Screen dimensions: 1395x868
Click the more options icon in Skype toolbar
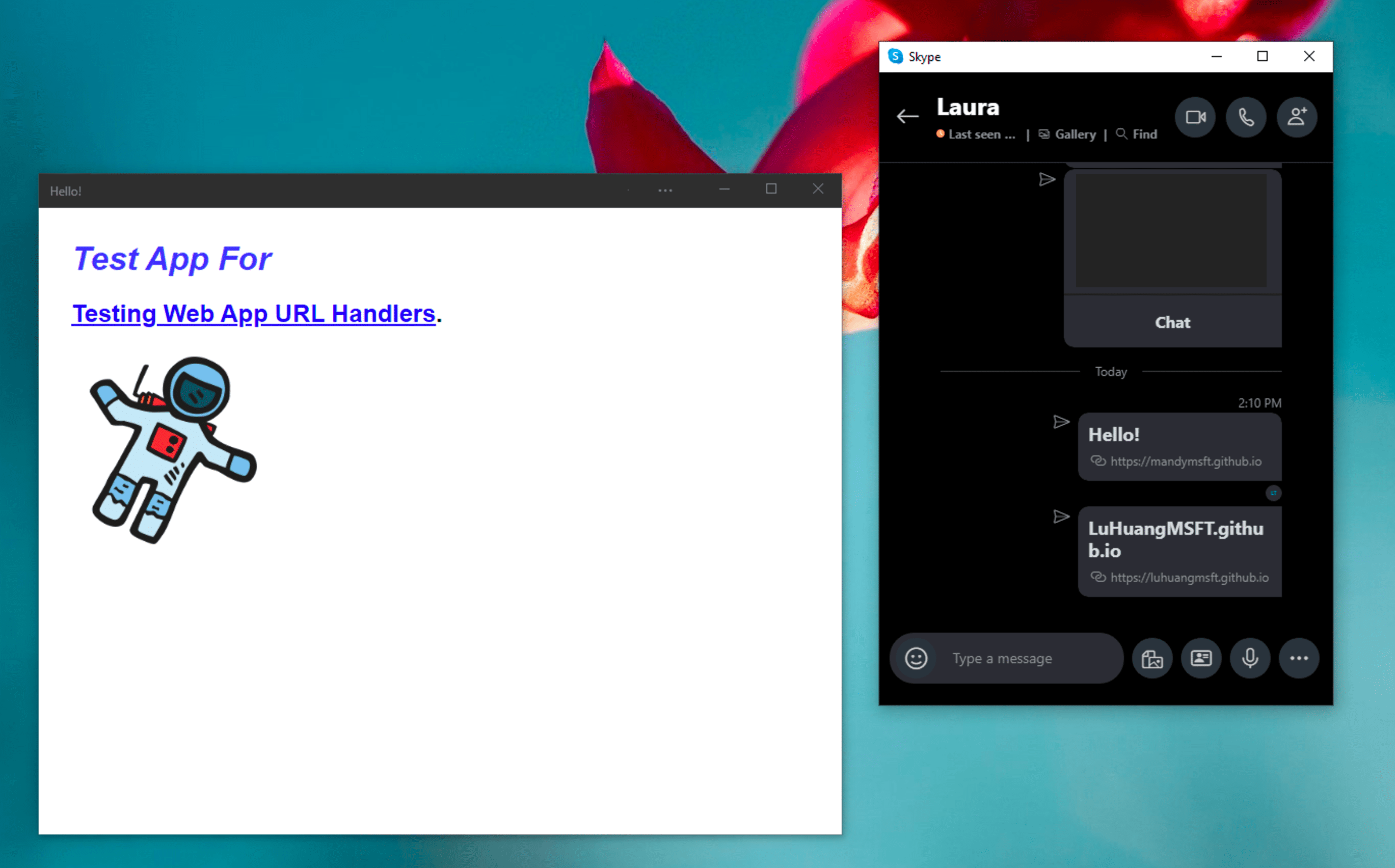(1298, 658)
